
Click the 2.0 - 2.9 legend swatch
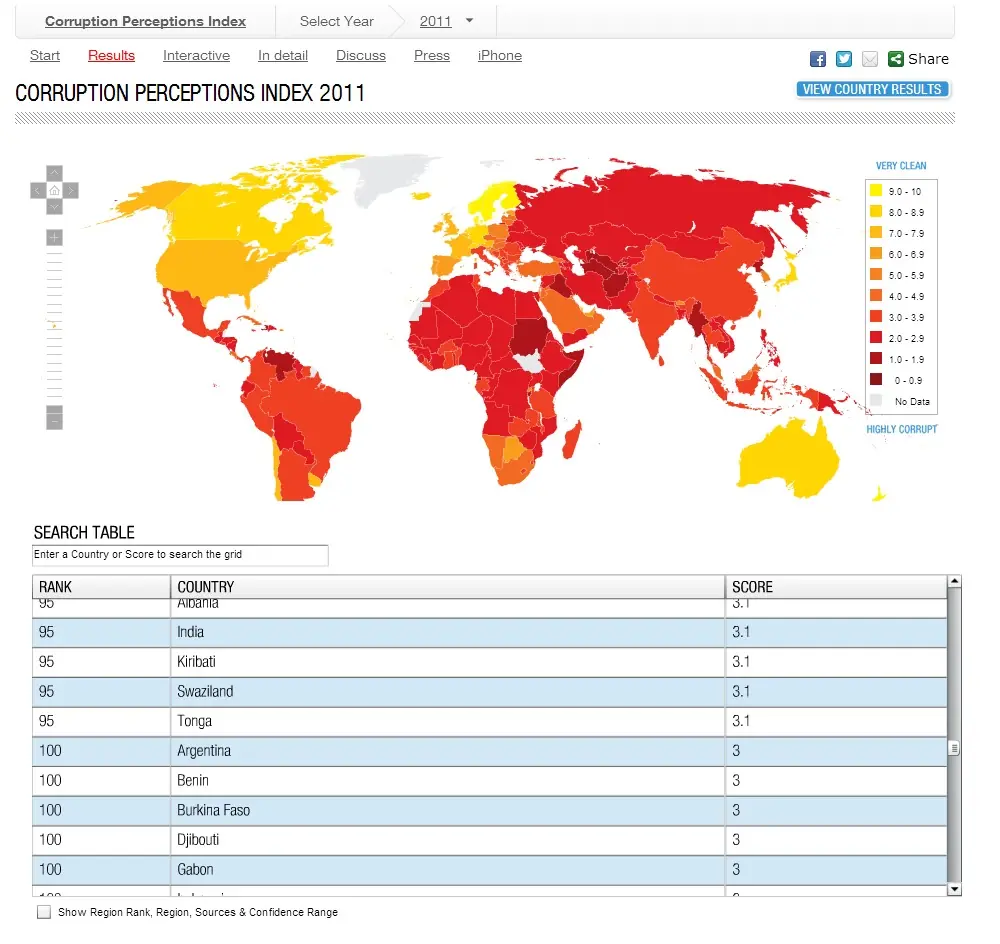876,337
